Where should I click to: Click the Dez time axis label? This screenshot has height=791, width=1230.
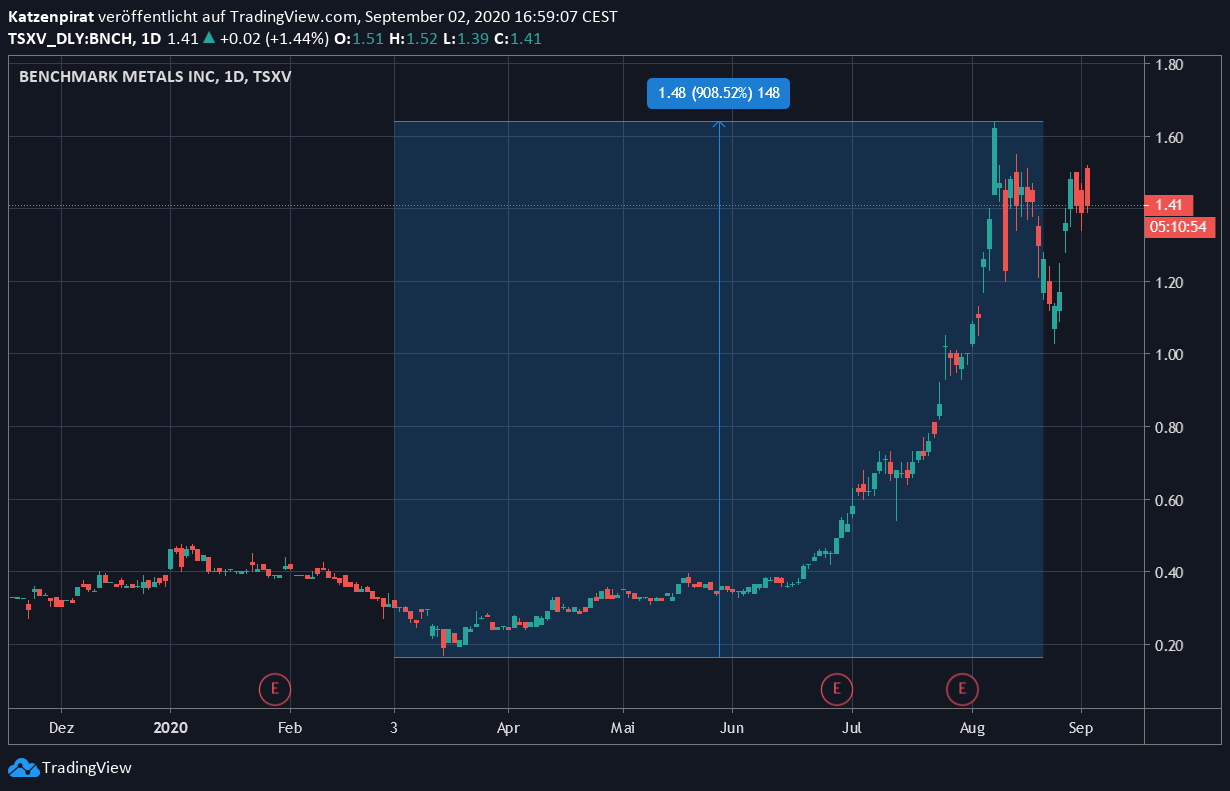[61, 728]
